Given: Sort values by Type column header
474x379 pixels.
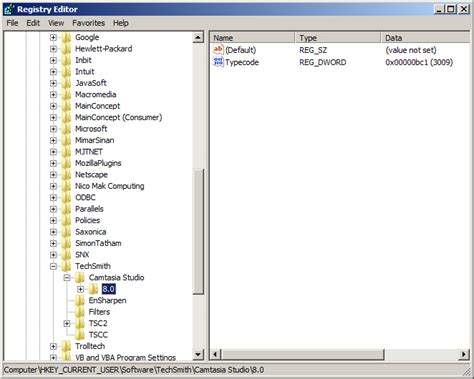Looking at the screenshot, I should click(x=338, y=38).
